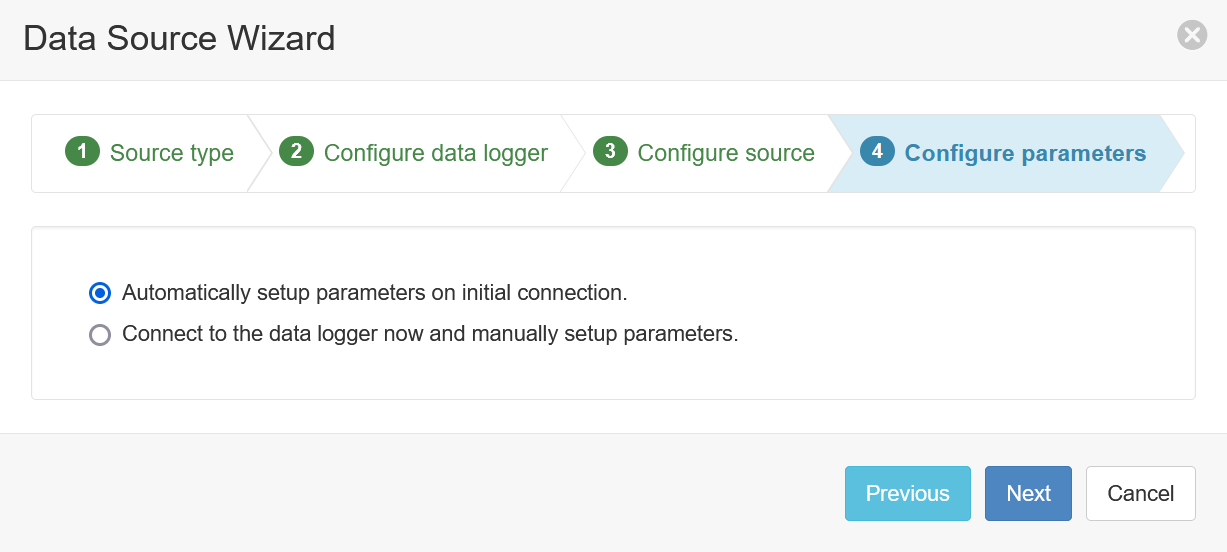Go to the Source type step

[150, 153]
